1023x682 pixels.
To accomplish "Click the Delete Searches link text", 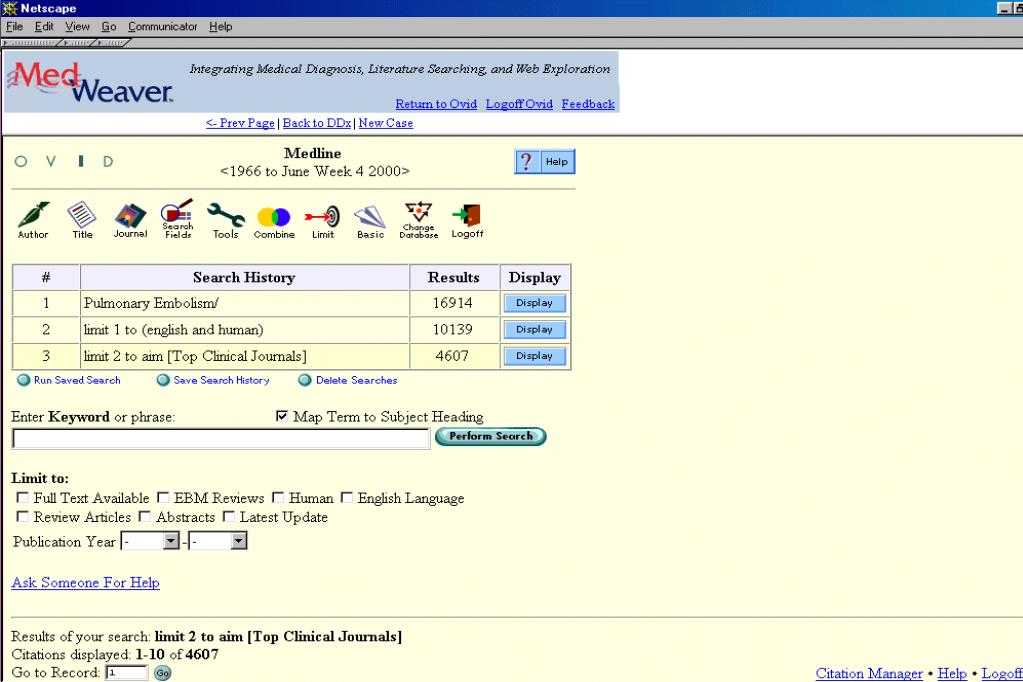I will coord(356,380).
